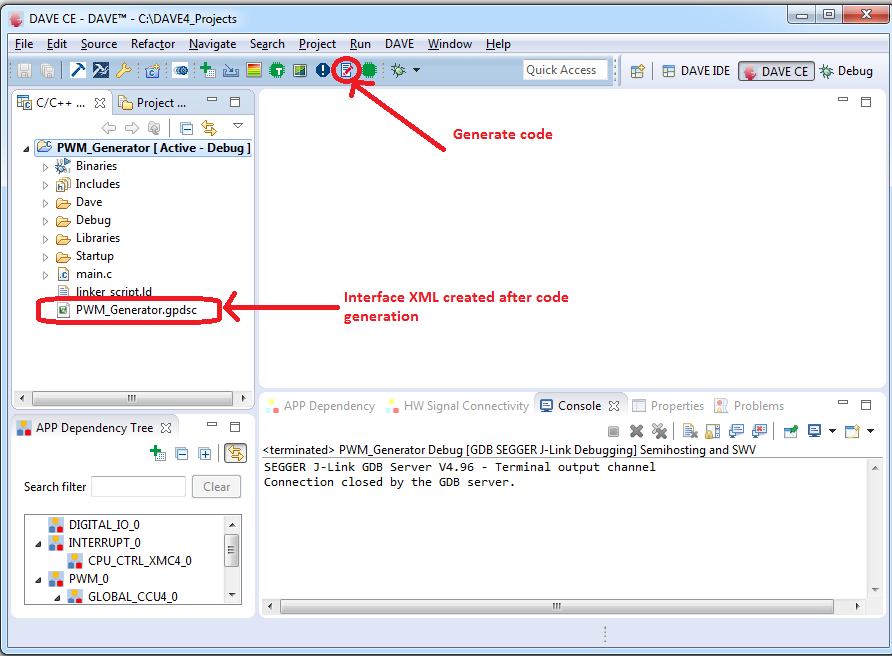The height and width of the screenshot is (656, 892).
Task: Click the Rebuild active project icon
Action: pyautogui.click(x=101, y=70)
